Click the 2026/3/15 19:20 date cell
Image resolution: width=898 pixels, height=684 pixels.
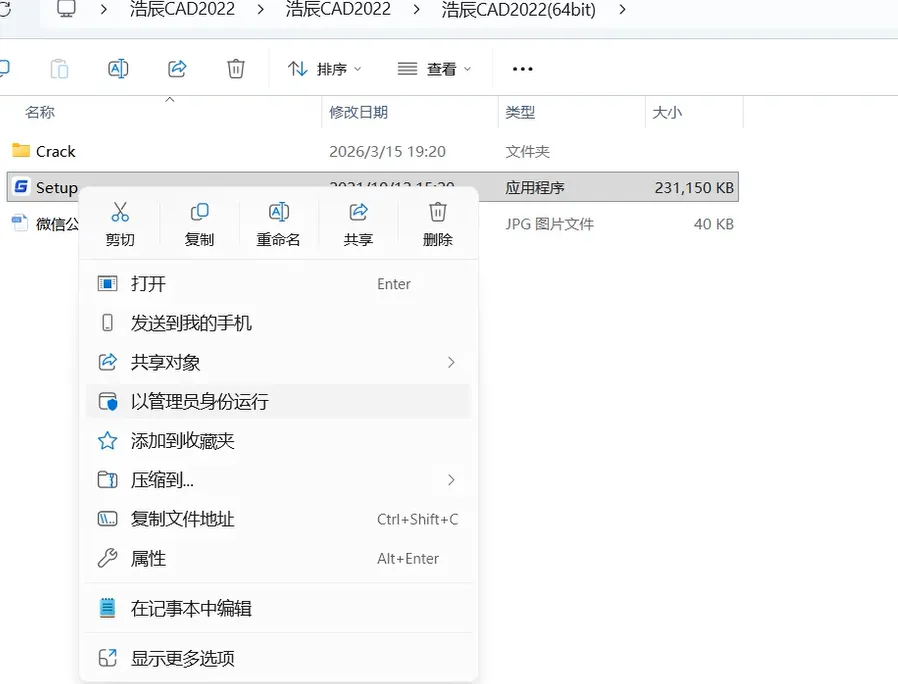(387, 151)
